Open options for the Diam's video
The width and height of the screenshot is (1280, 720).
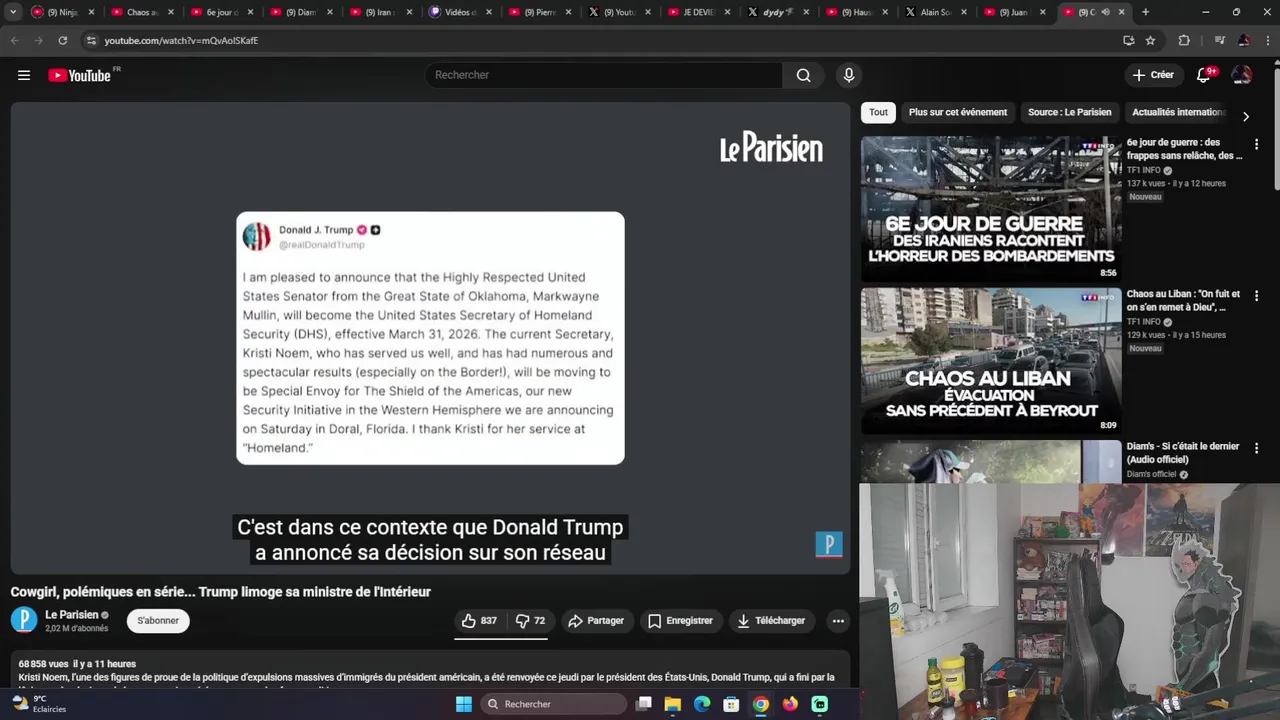(x=1256, y=448)
